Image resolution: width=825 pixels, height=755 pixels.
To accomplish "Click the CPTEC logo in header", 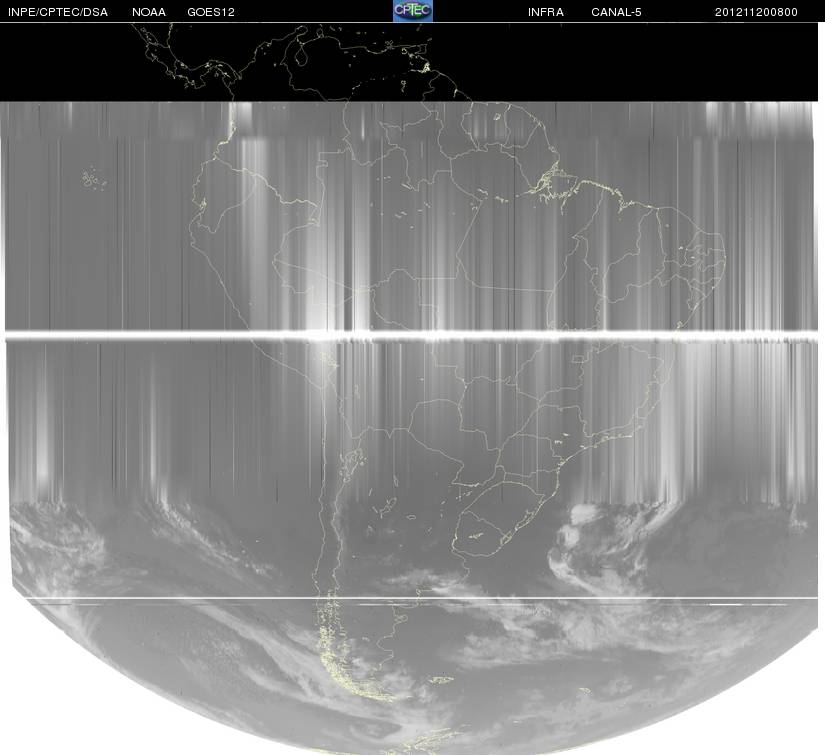I will [413, 11].
